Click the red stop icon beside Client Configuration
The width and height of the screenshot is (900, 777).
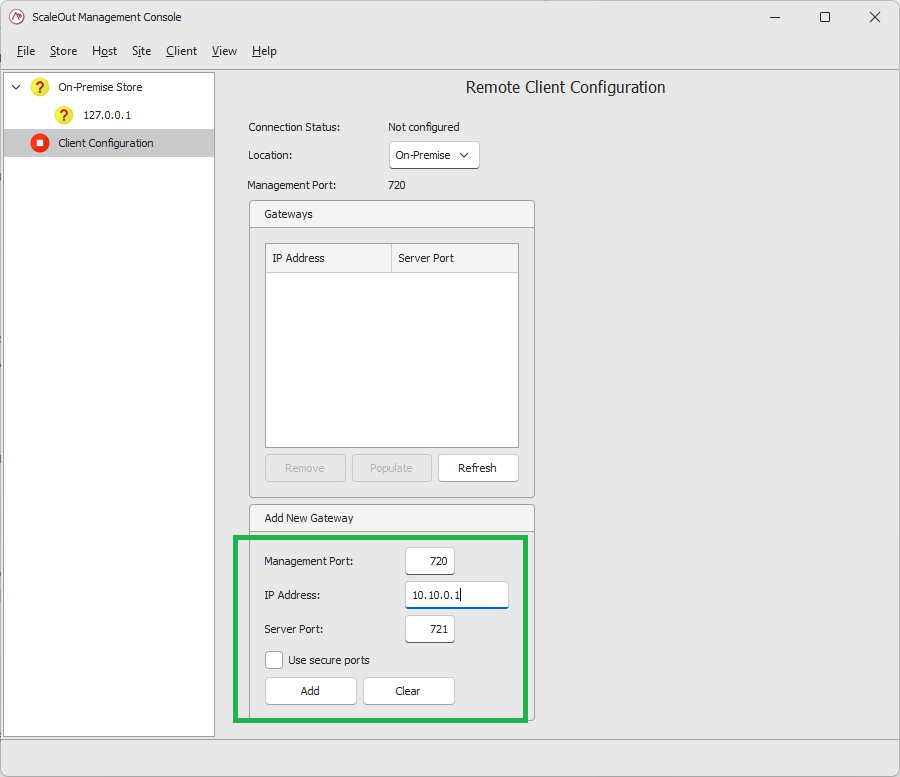[x=39, y=142]
